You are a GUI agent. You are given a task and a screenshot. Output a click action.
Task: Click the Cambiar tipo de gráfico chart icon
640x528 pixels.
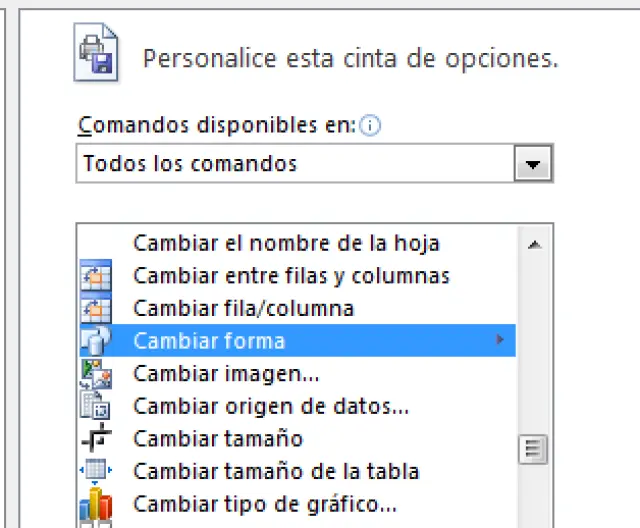(x=96, y=502)
